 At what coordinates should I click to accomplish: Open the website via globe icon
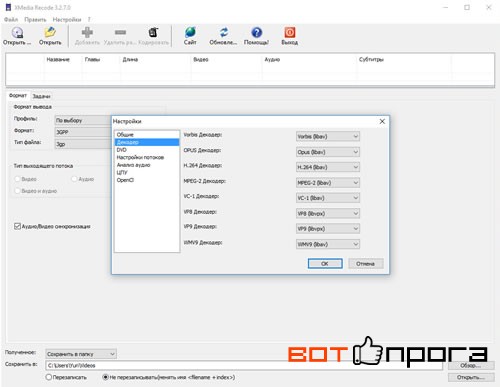coord(190,32)
